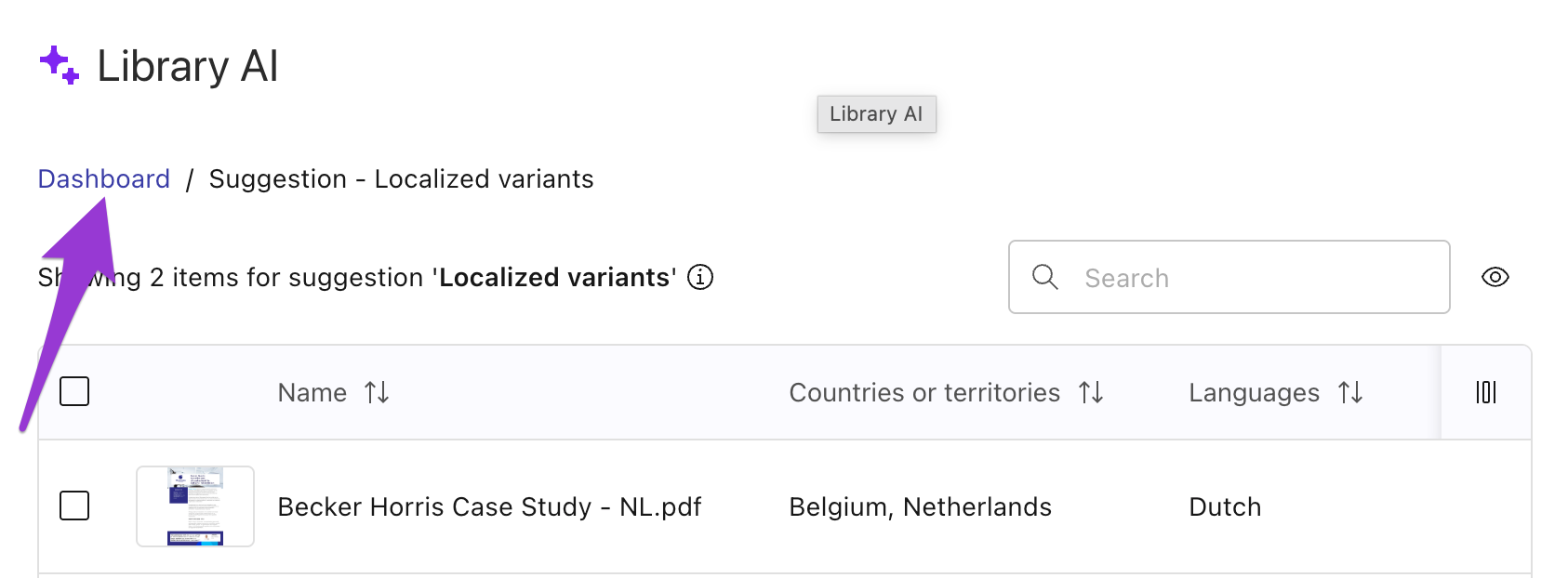
Task: Click the Name column header label
Action: pyautogui.click(x=312, y=392)
